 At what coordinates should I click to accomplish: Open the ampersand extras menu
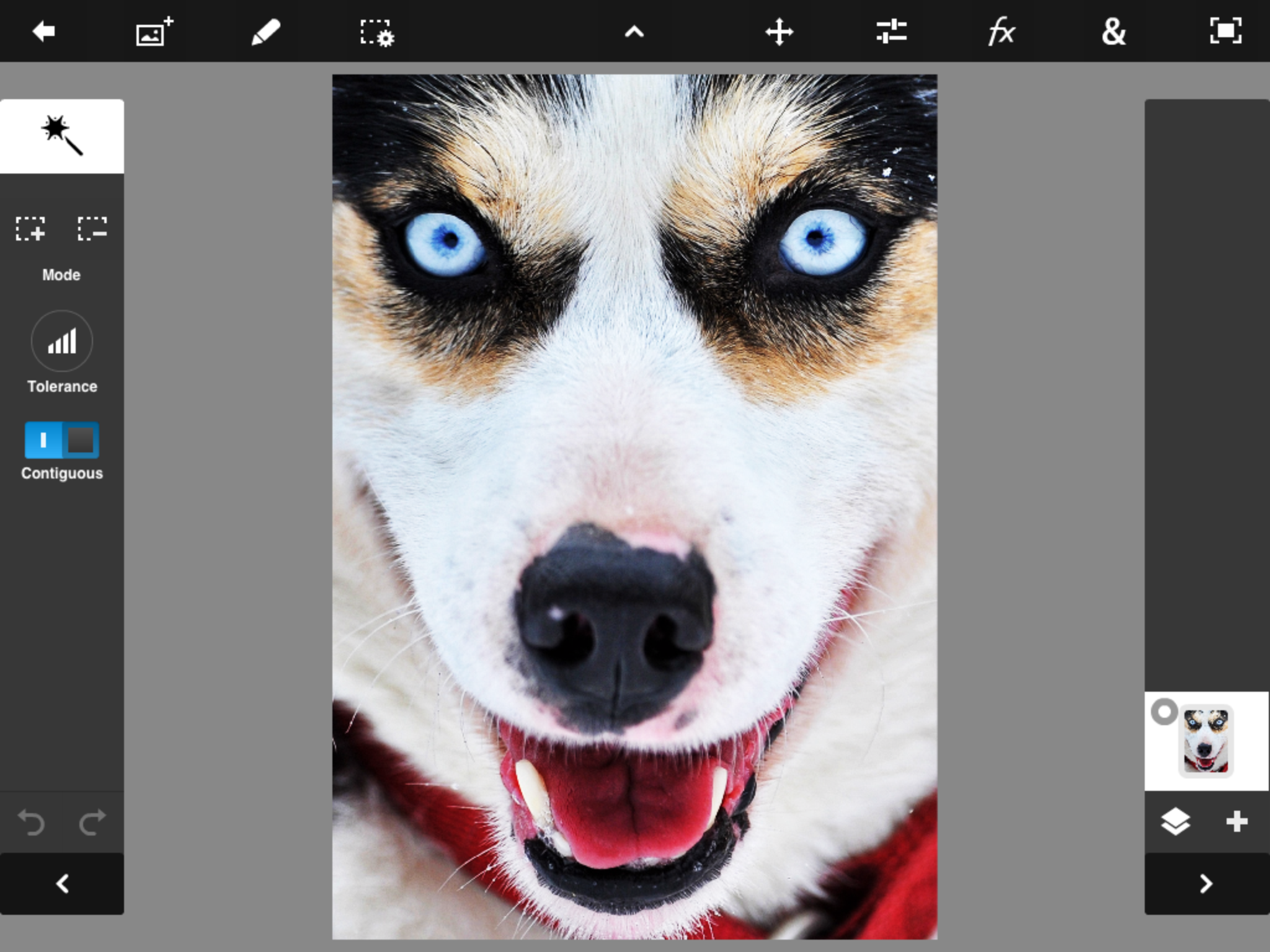[x=1113, y=31]
